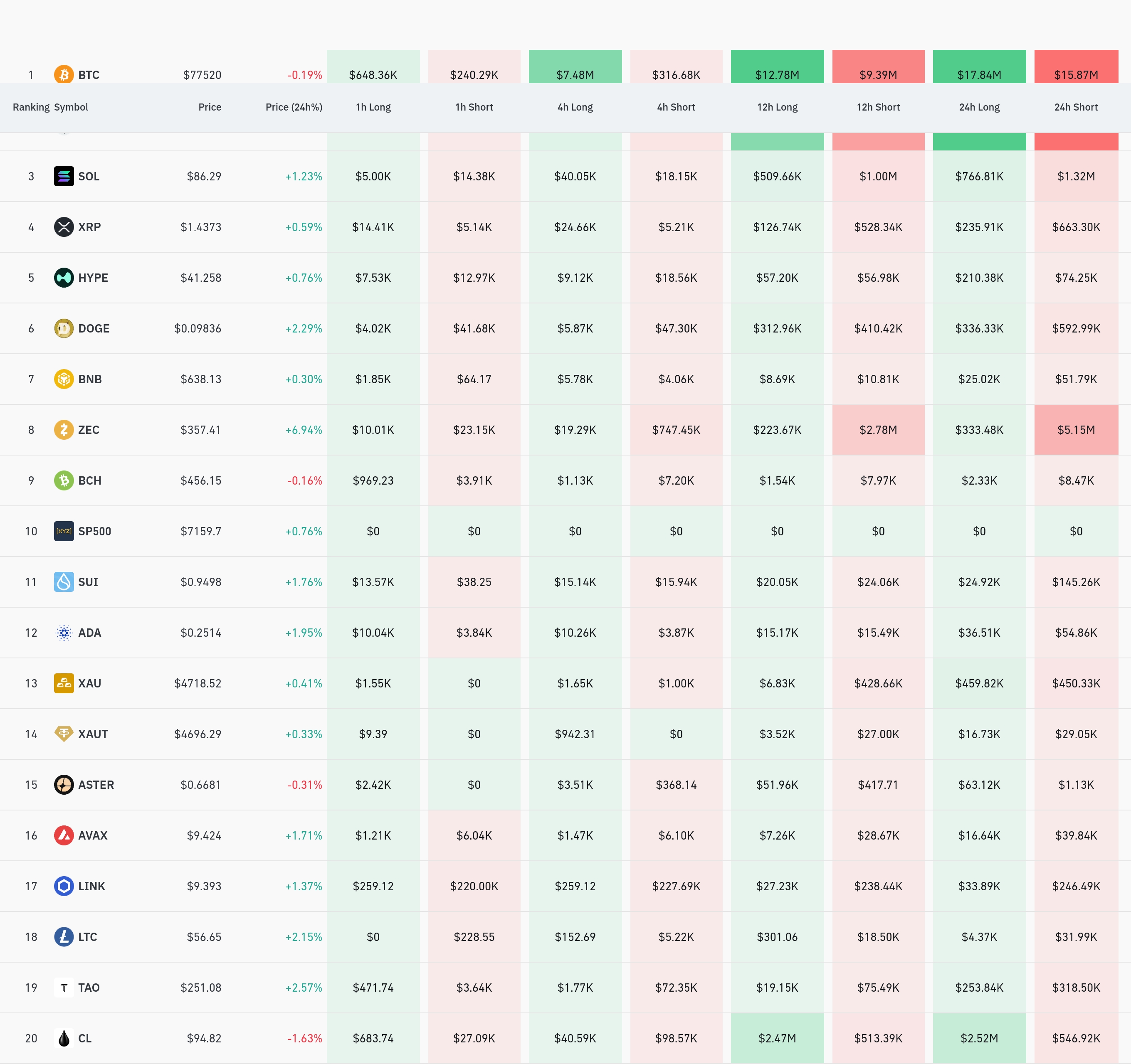Click the CL crude oil drop icon
The image size is (1131, 1064).
click(x=64, y=1038)
